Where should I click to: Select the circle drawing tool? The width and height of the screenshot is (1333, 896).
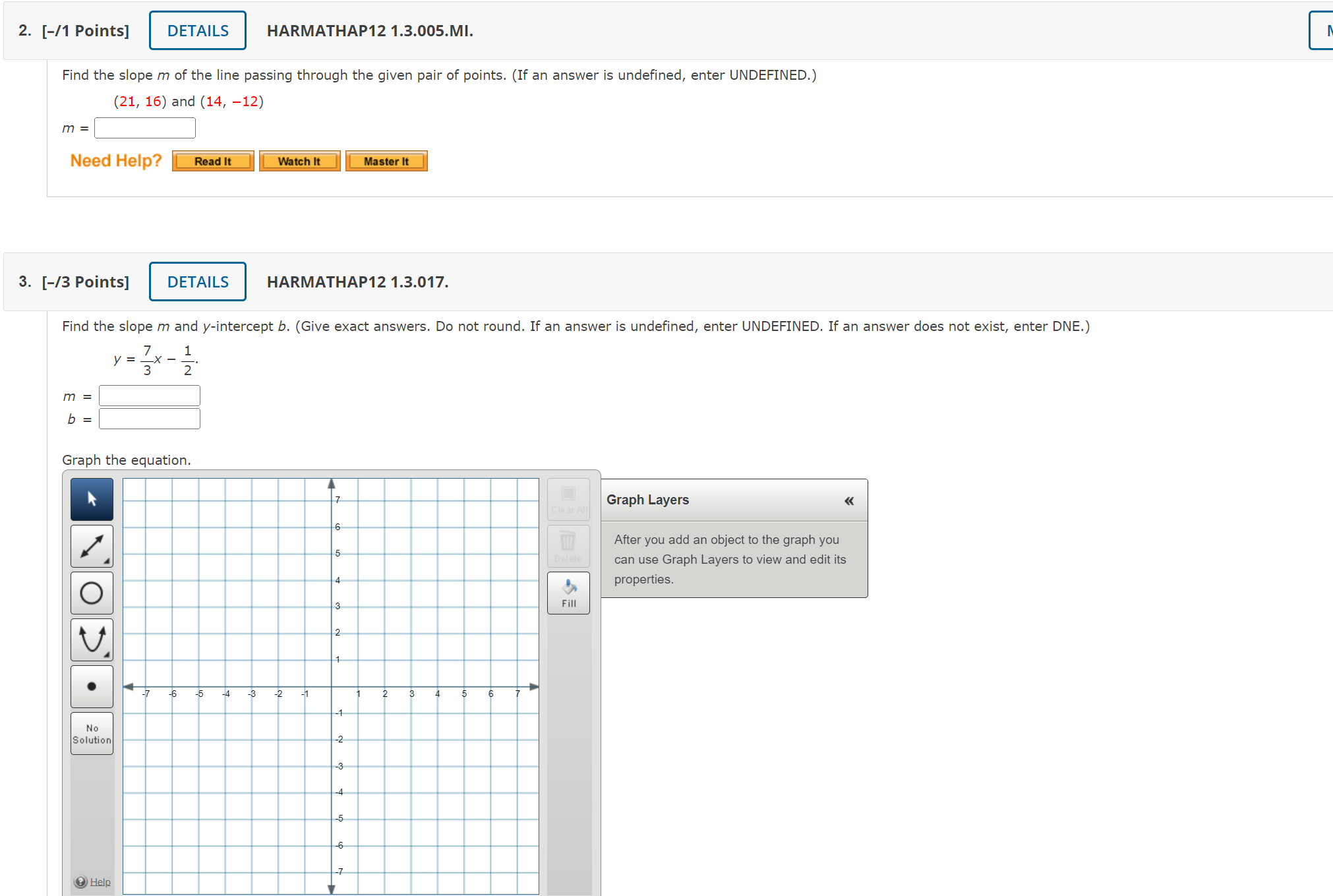click(92, 593)
